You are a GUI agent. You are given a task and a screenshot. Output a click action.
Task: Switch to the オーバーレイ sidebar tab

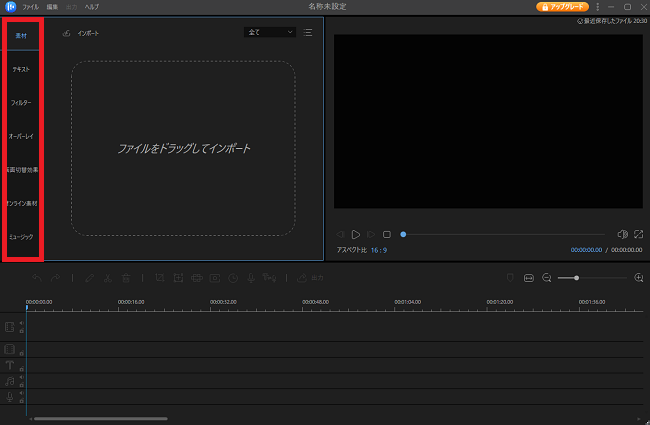[21, 136]
